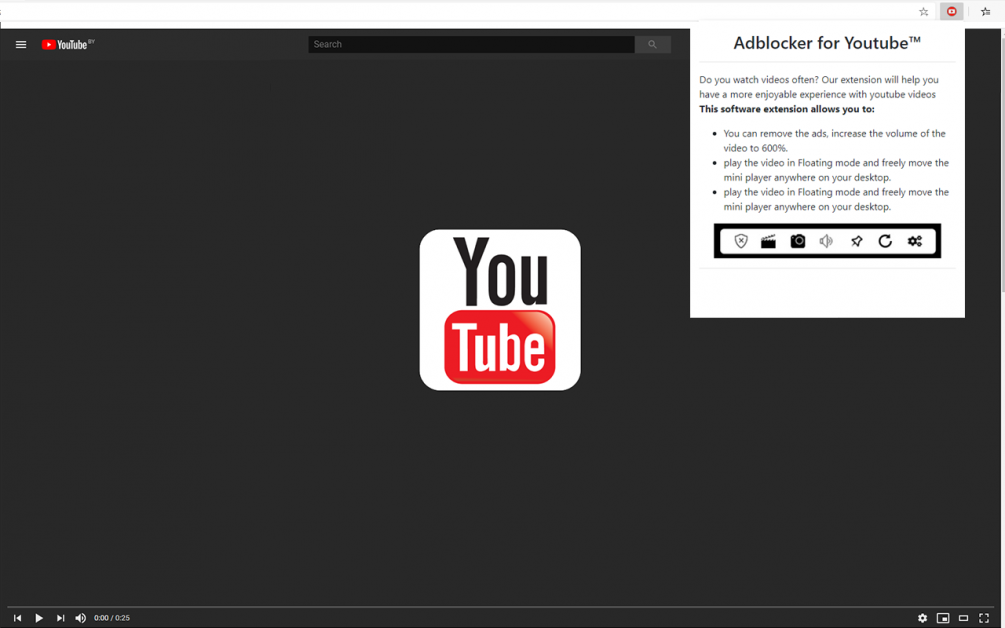The width and height of the screenshot is (1005, 628).
Task: Click the Adblocker extension icon in the browser toolbar
Action: (x=950, y=11)
